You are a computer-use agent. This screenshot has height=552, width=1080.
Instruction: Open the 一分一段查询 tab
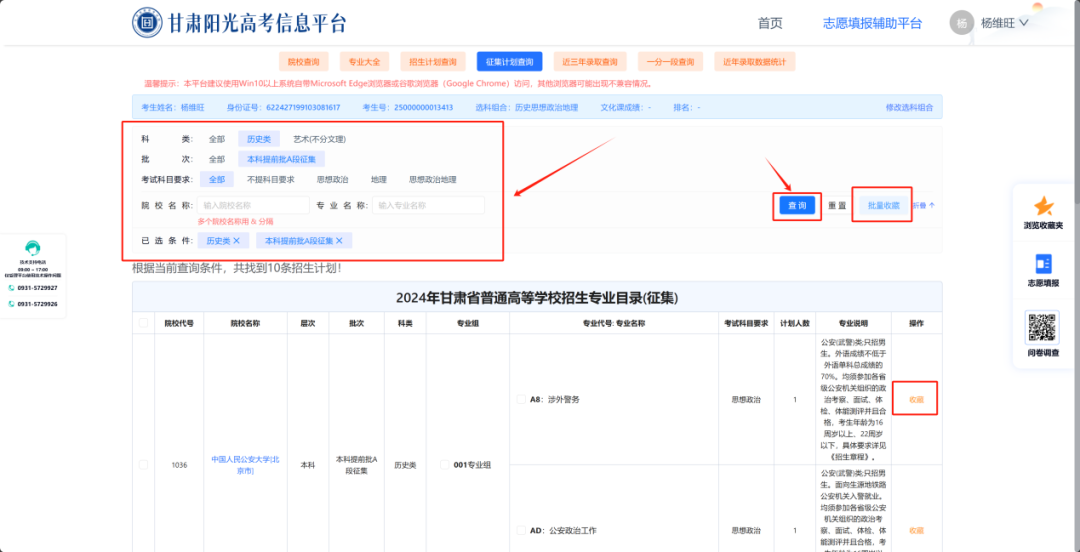coord(670,61)
